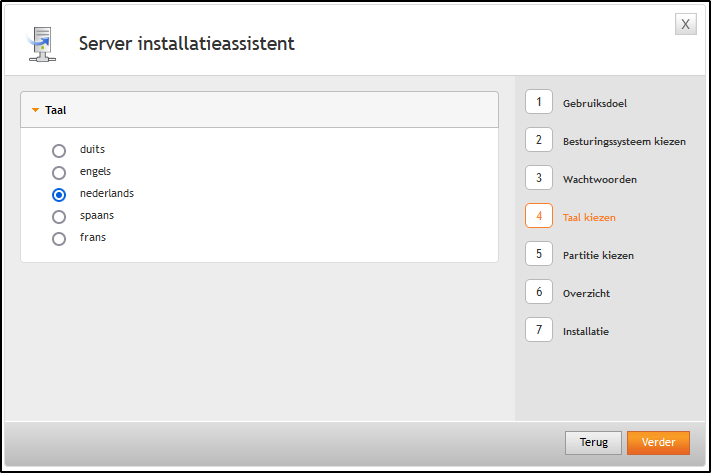Select the duits language option
The width and height of the screenshot is (711, 473).
59,150
